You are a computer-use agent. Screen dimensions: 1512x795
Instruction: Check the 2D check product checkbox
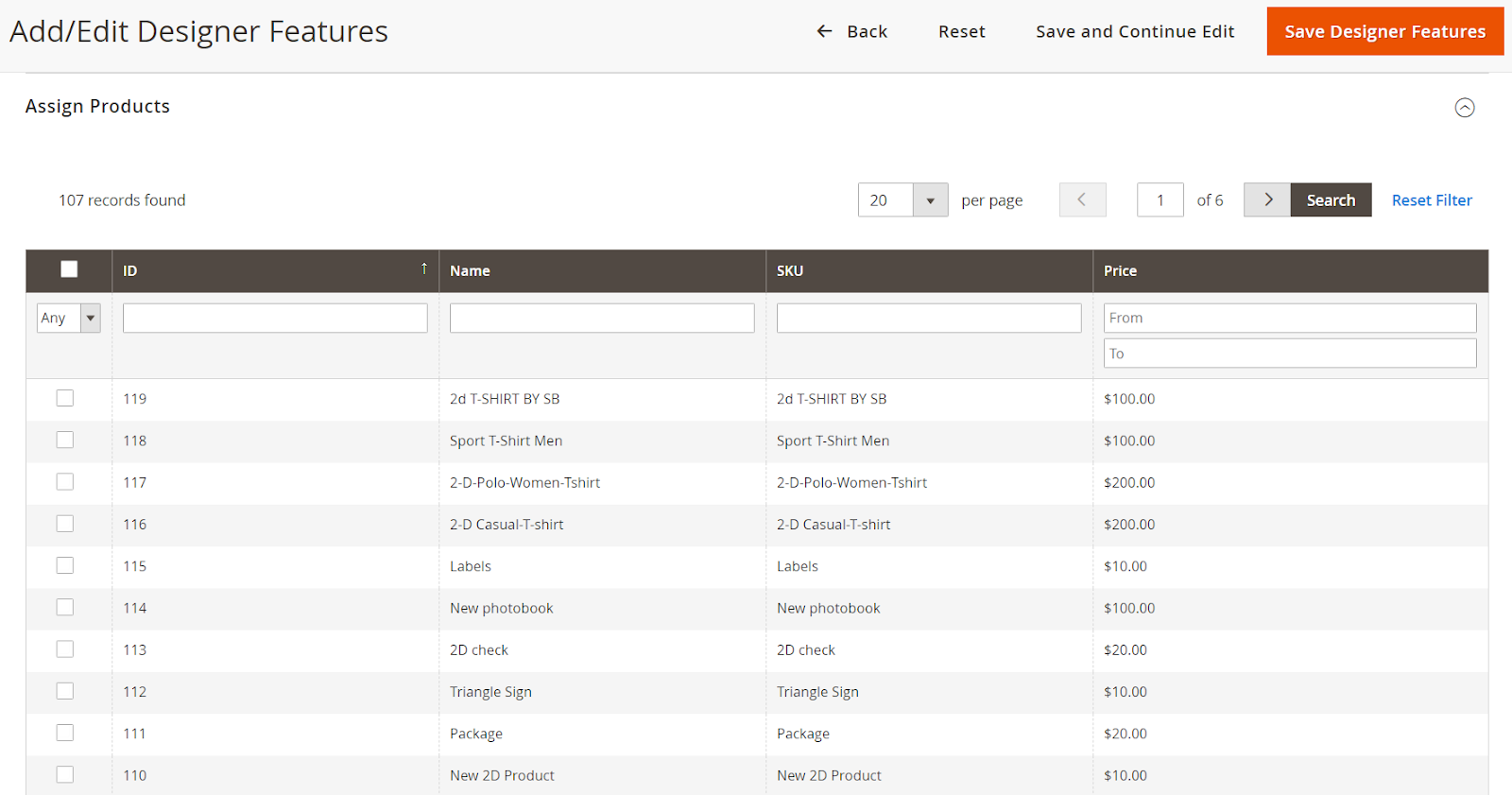(65, 649)
